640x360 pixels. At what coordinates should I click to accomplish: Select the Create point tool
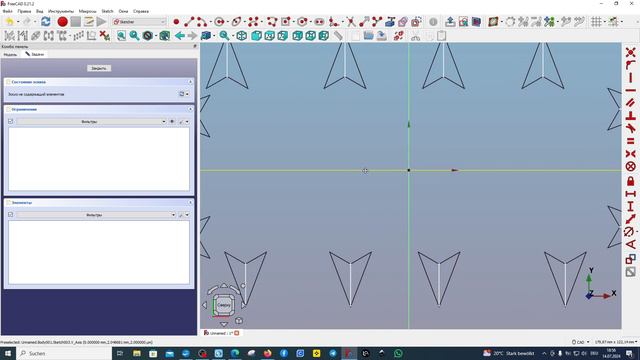176,22
